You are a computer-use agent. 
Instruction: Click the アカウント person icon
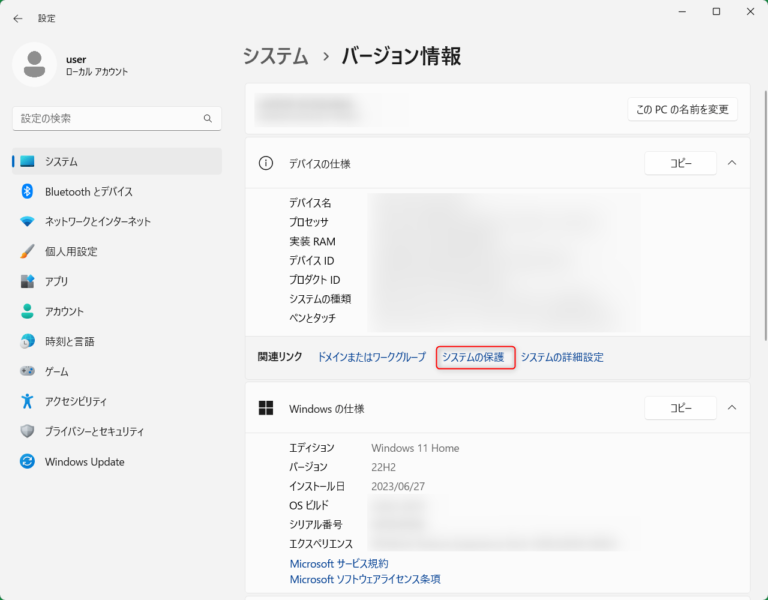28,311
